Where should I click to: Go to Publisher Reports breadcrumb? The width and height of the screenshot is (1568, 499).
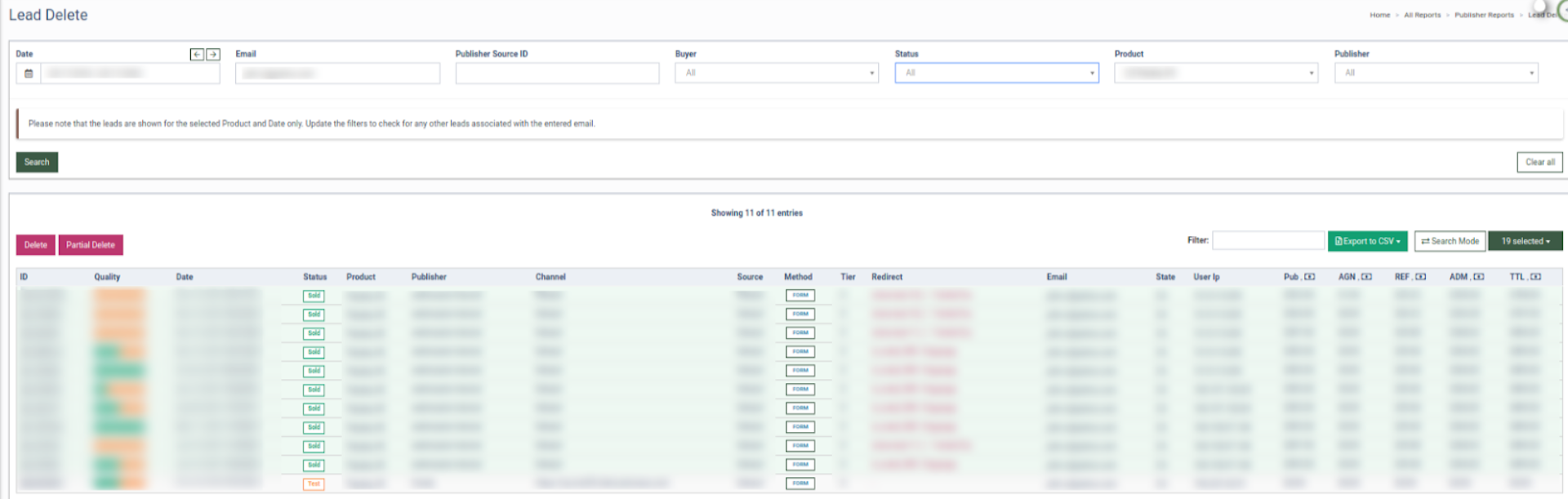point(1484,15)
